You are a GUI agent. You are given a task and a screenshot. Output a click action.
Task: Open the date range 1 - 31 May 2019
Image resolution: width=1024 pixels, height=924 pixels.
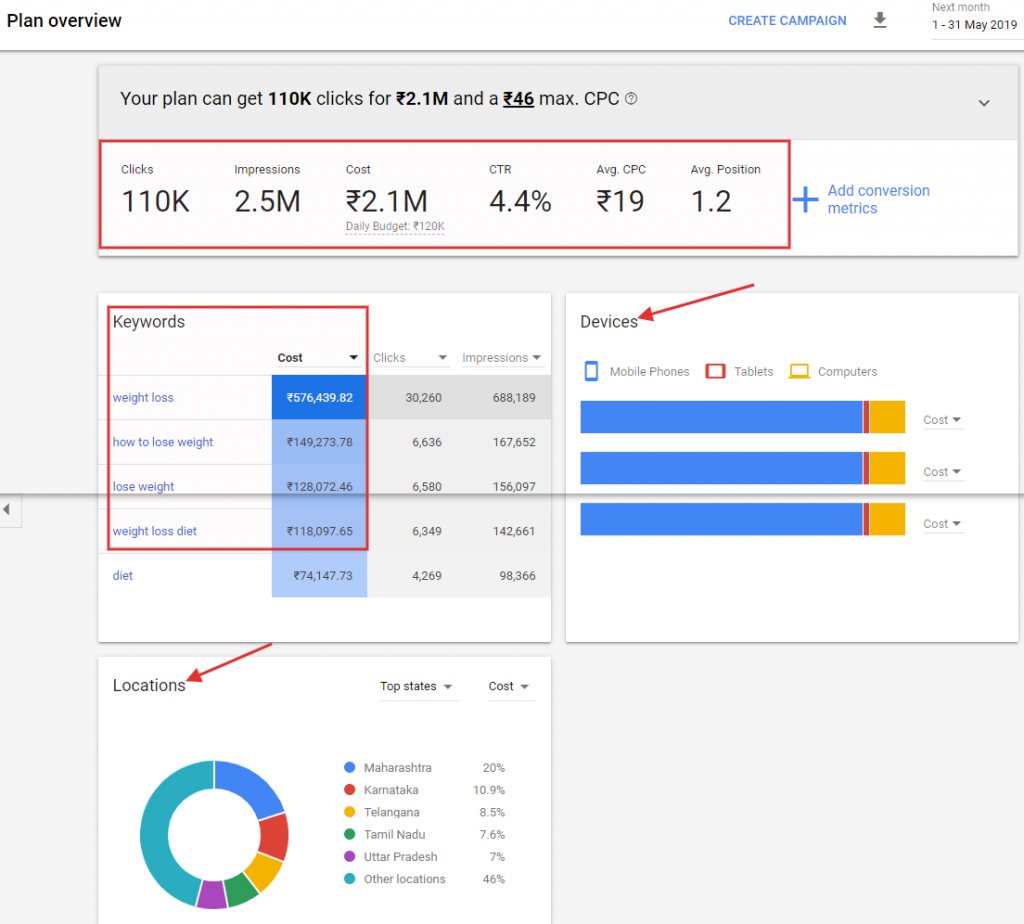[x=974, y=25]
